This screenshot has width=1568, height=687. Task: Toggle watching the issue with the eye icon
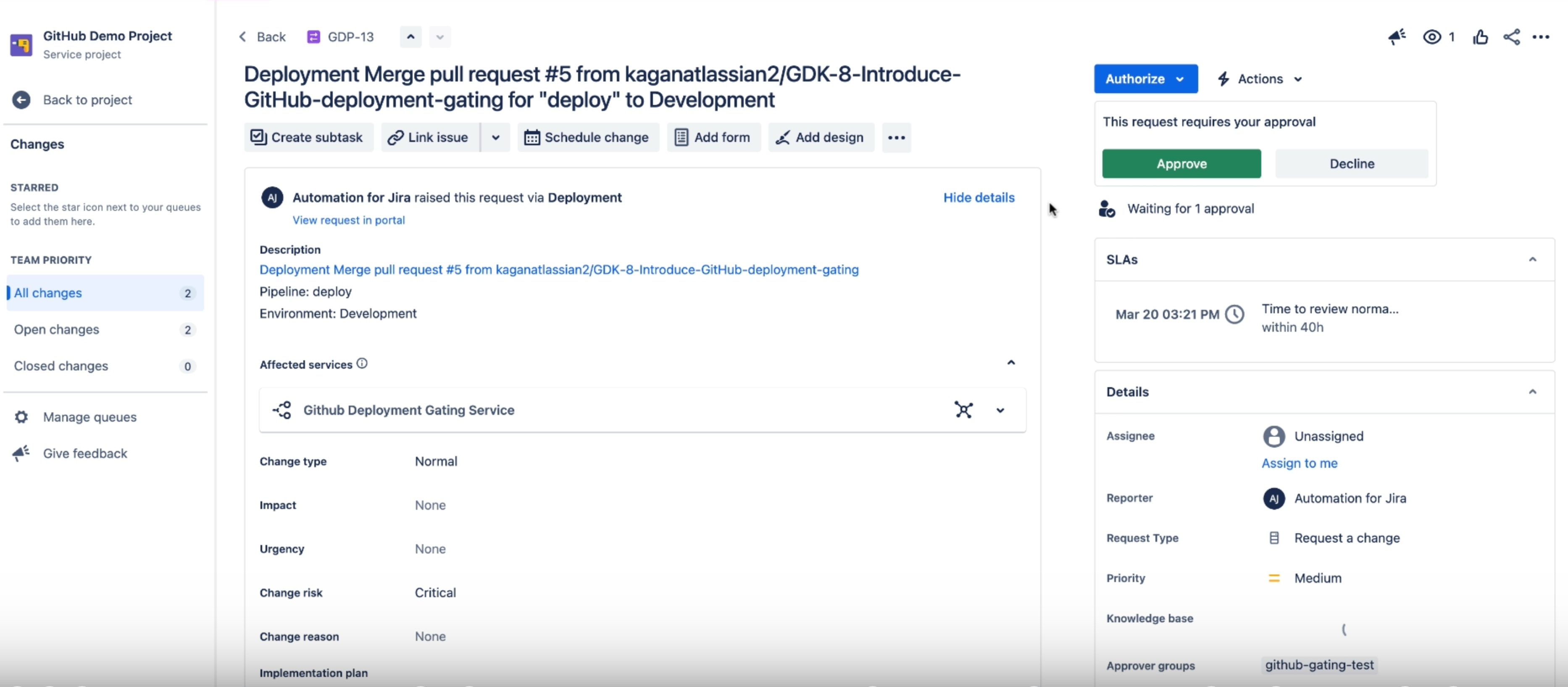(x=1431, y=37)
